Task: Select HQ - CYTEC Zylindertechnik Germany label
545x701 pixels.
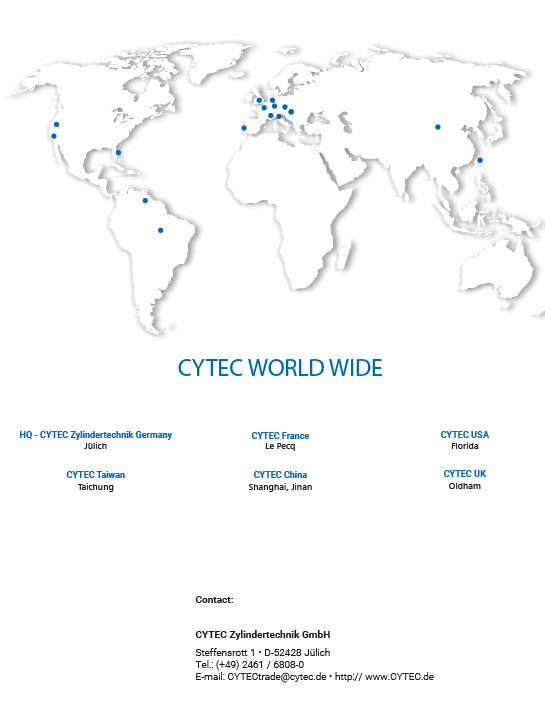Action: pos(96,435)
